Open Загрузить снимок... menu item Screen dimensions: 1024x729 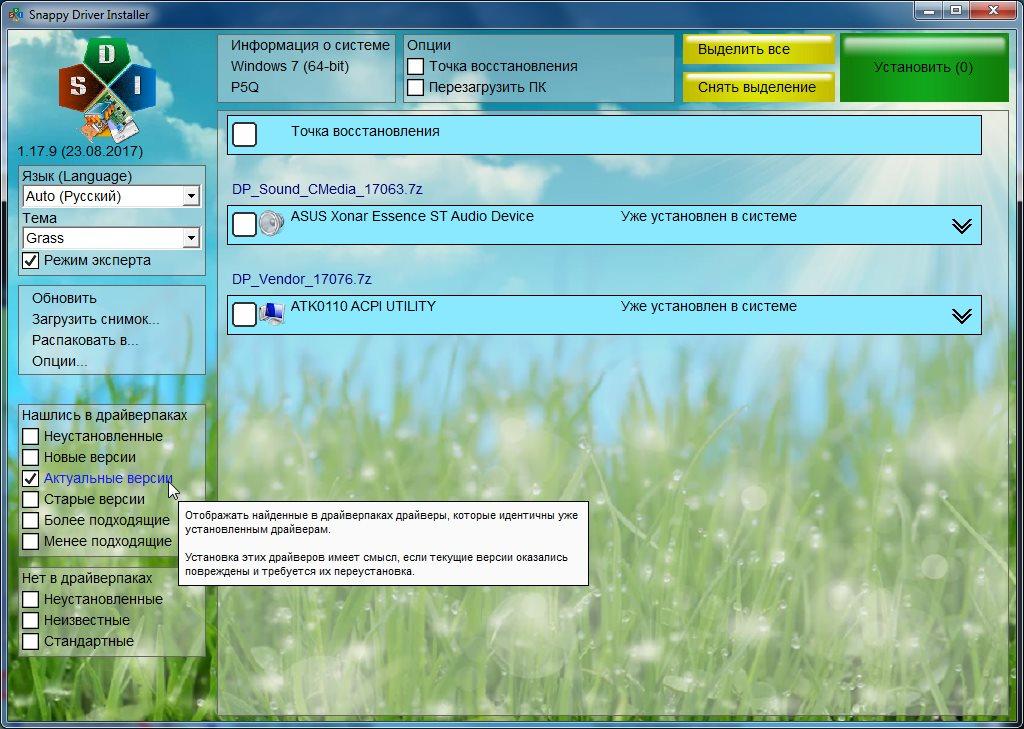[x=95, y=319]
